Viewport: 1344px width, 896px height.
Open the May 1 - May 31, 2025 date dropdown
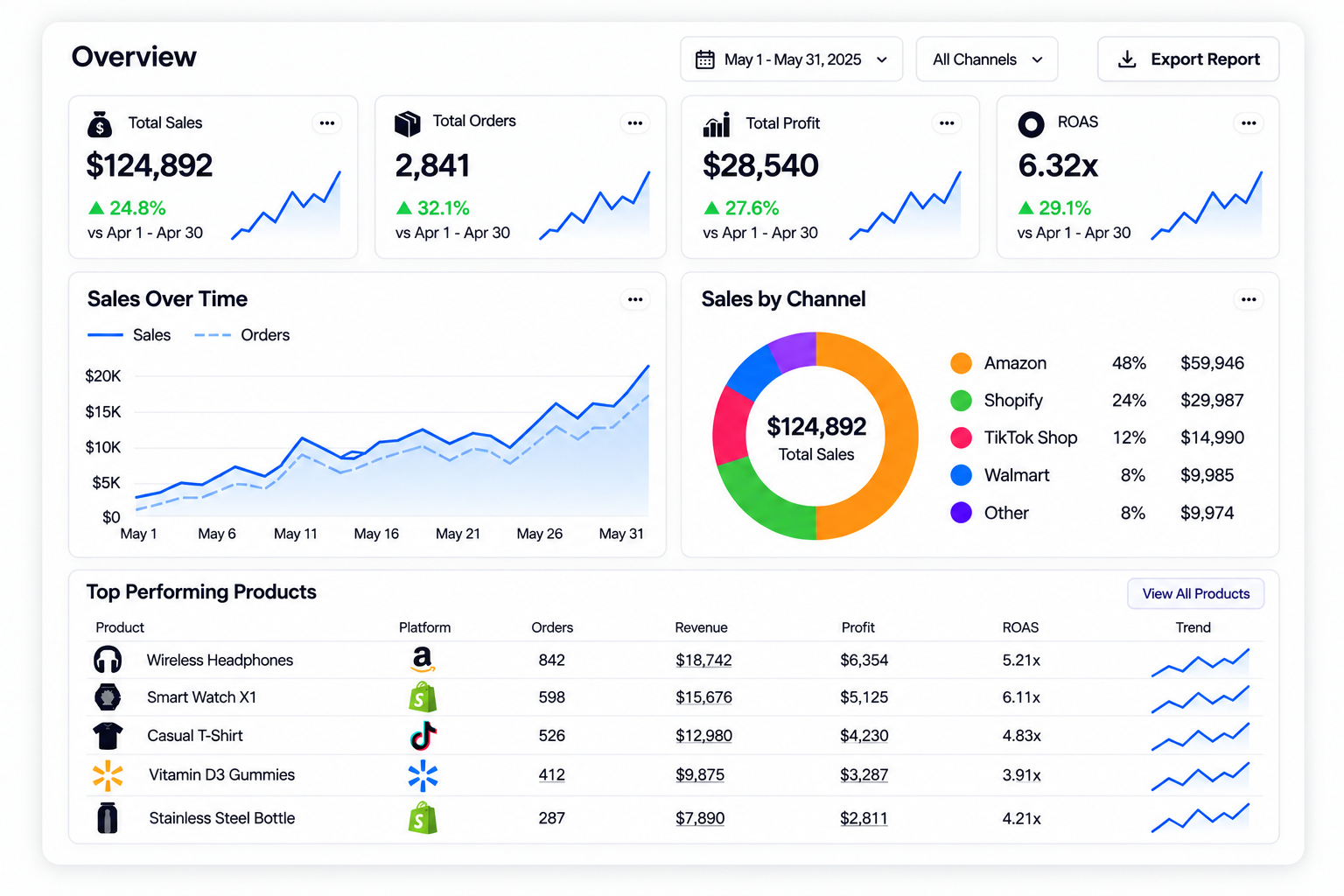tap(791, 59)
